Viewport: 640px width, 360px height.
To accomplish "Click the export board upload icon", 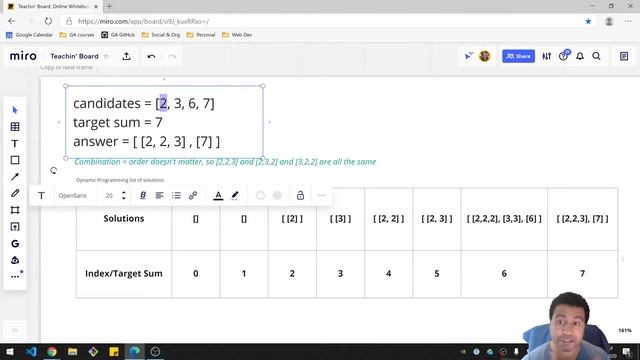I will tap(127, 56).
